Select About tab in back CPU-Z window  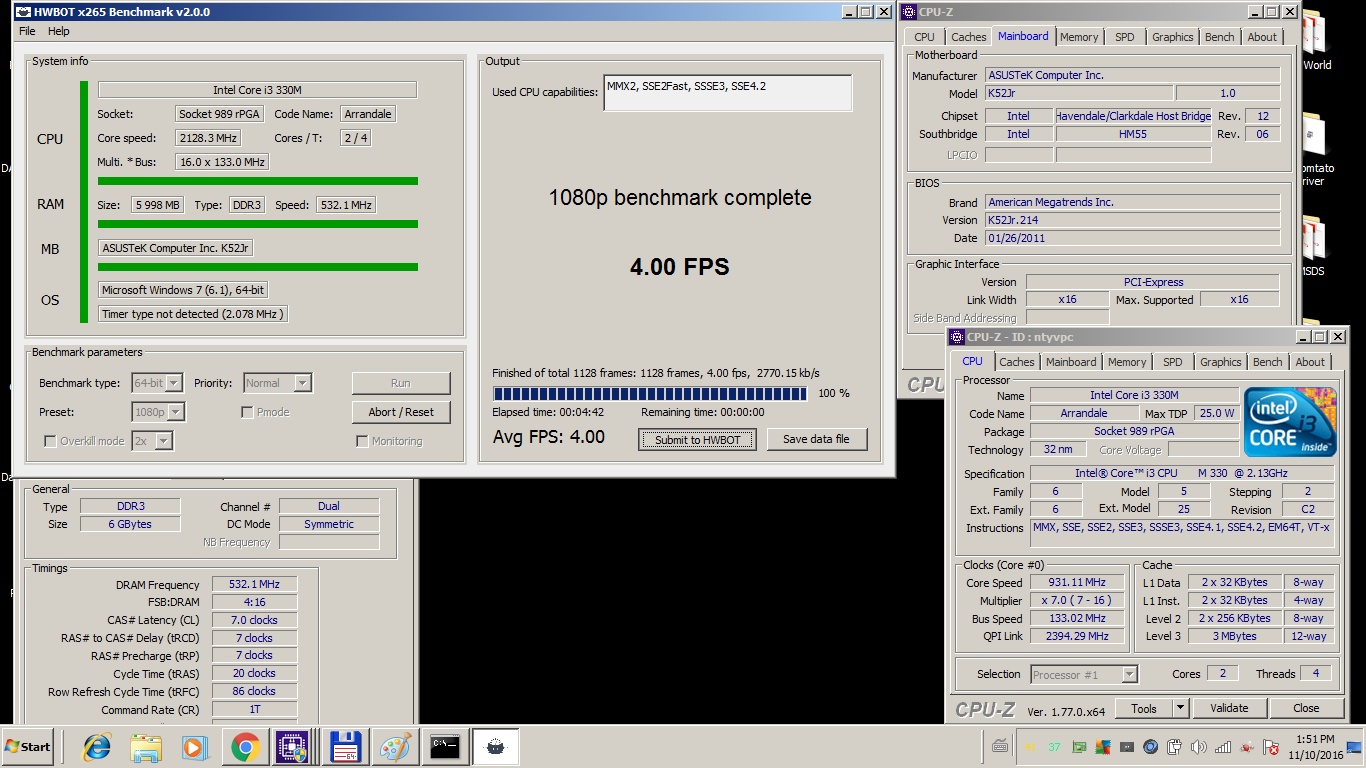click(1262, 37)
